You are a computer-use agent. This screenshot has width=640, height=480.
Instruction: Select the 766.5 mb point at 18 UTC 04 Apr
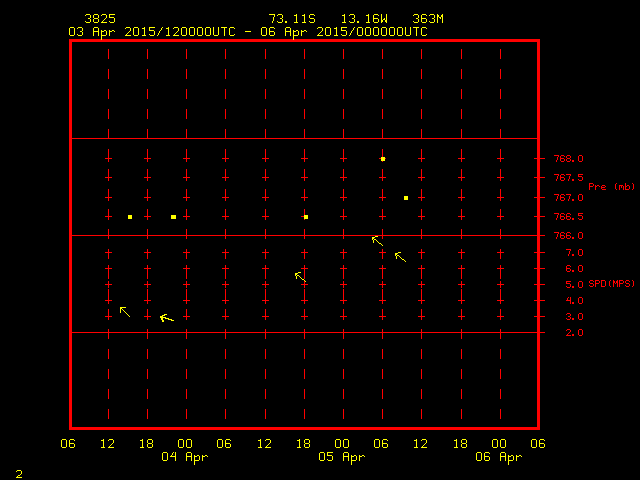pyautogui.click(x=306, y=217)
